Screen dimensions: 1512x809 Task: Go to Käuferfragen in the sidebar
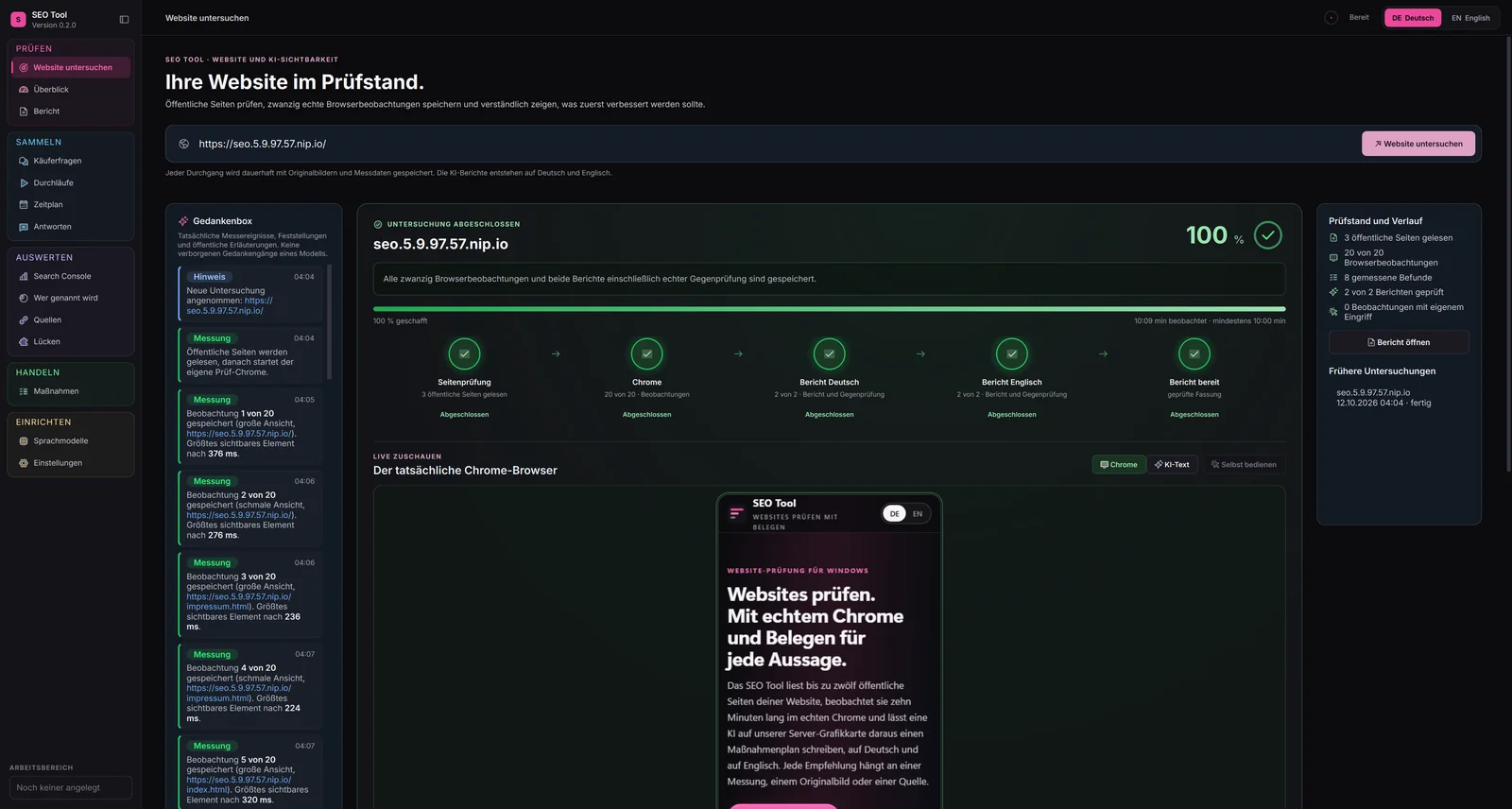(71, 161)
